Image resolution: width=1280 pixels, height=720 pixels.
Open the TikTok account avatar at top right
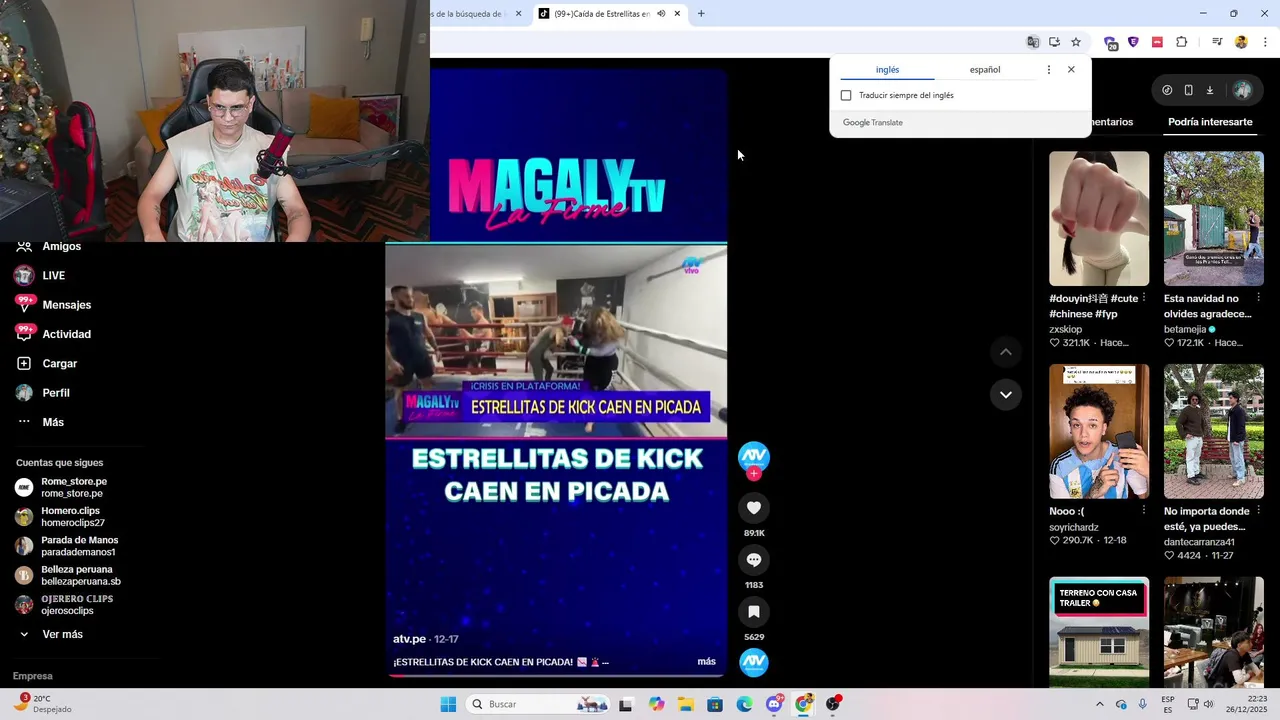point(1242,90)
